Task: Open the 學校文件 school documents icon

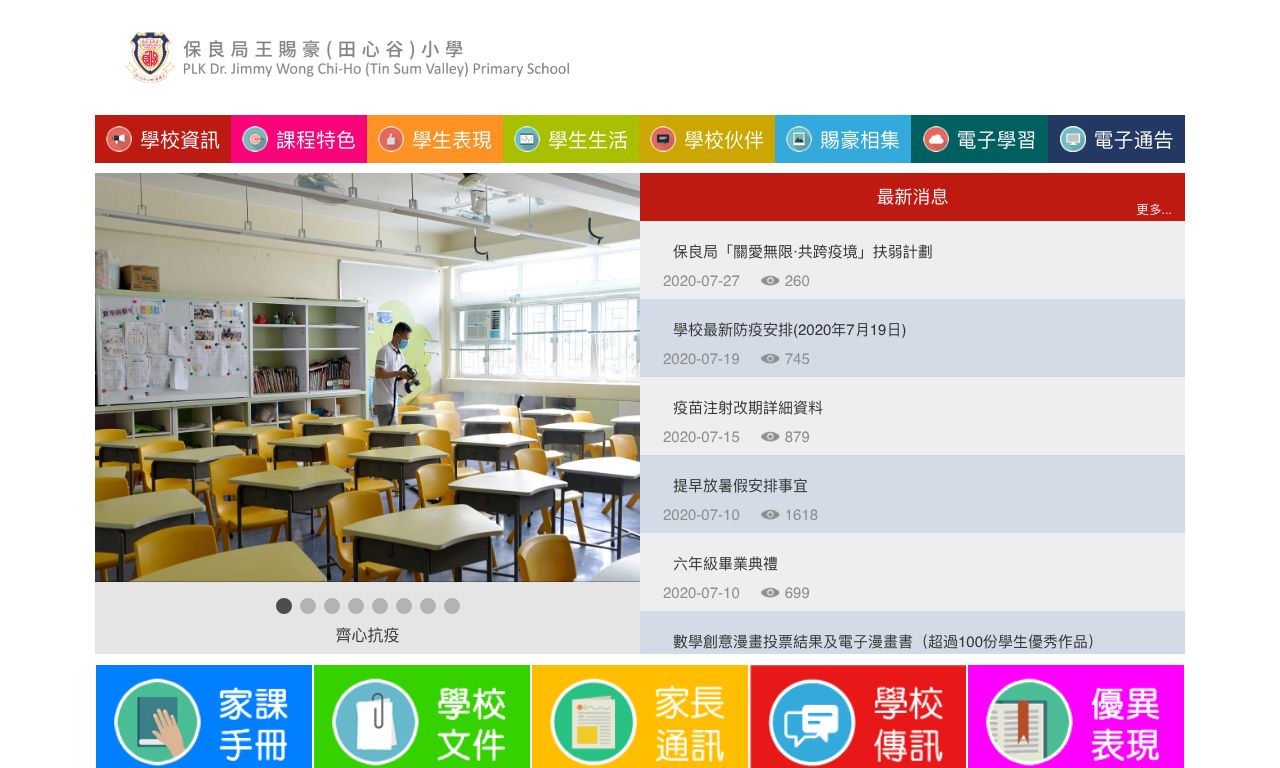Action: tap(421, 716)
